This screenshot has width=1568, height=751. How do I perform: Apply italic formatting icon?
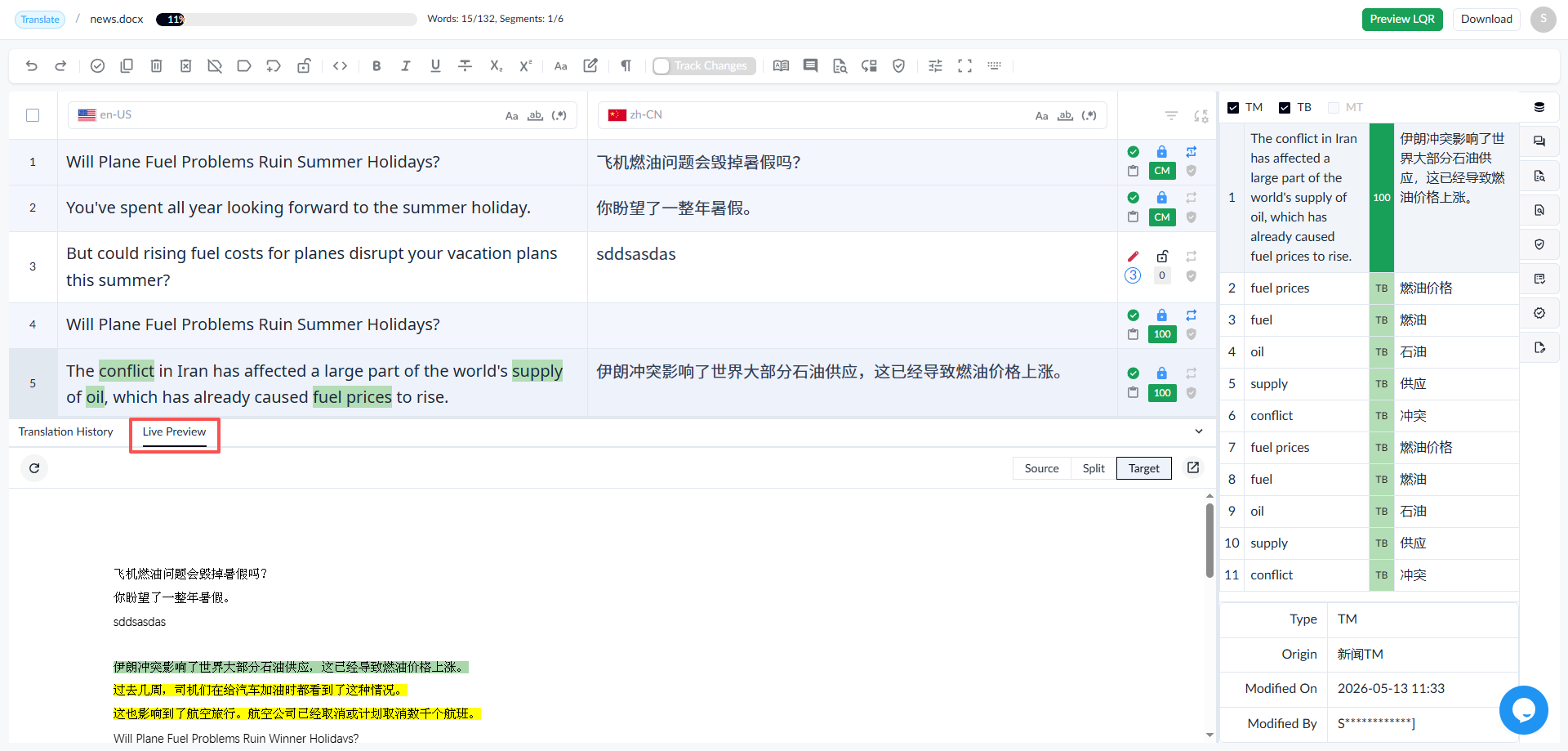point(406,66)
